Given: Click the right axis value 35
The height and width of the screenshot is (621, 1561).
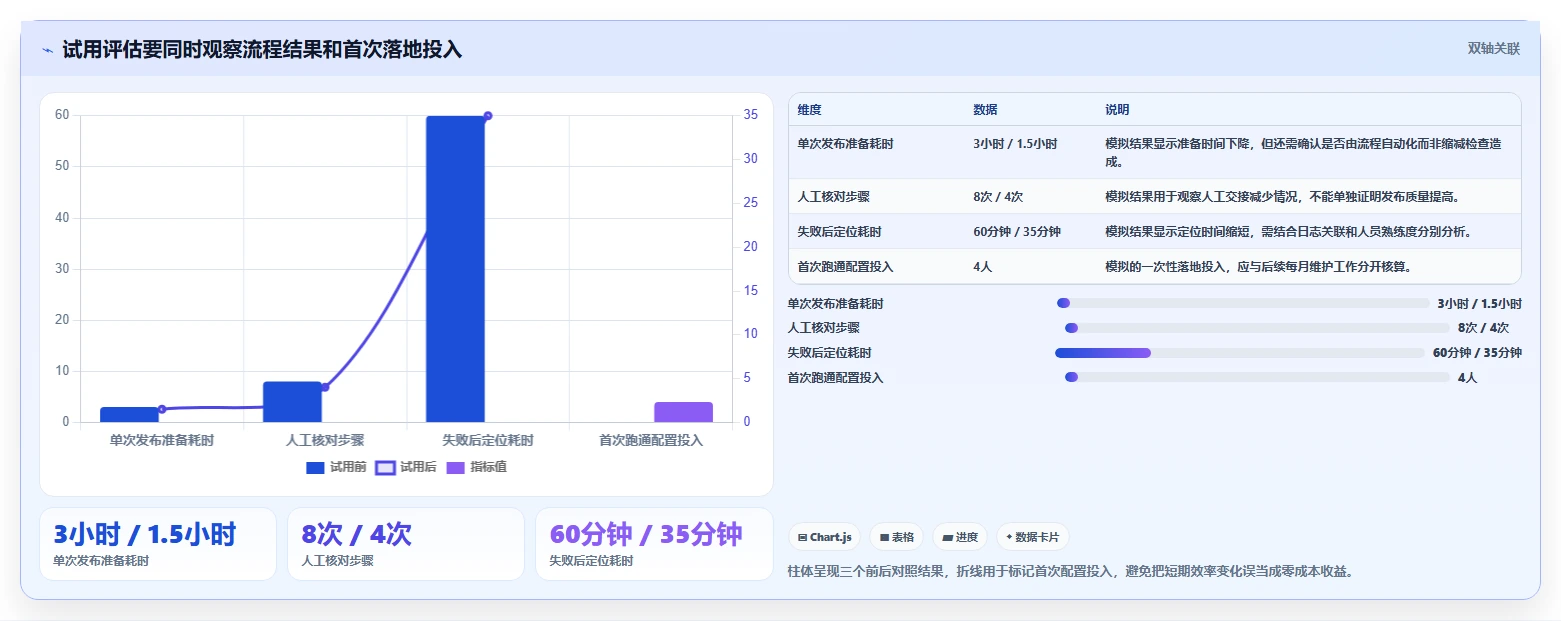Looking at the screenshot, I should point(751,115).
